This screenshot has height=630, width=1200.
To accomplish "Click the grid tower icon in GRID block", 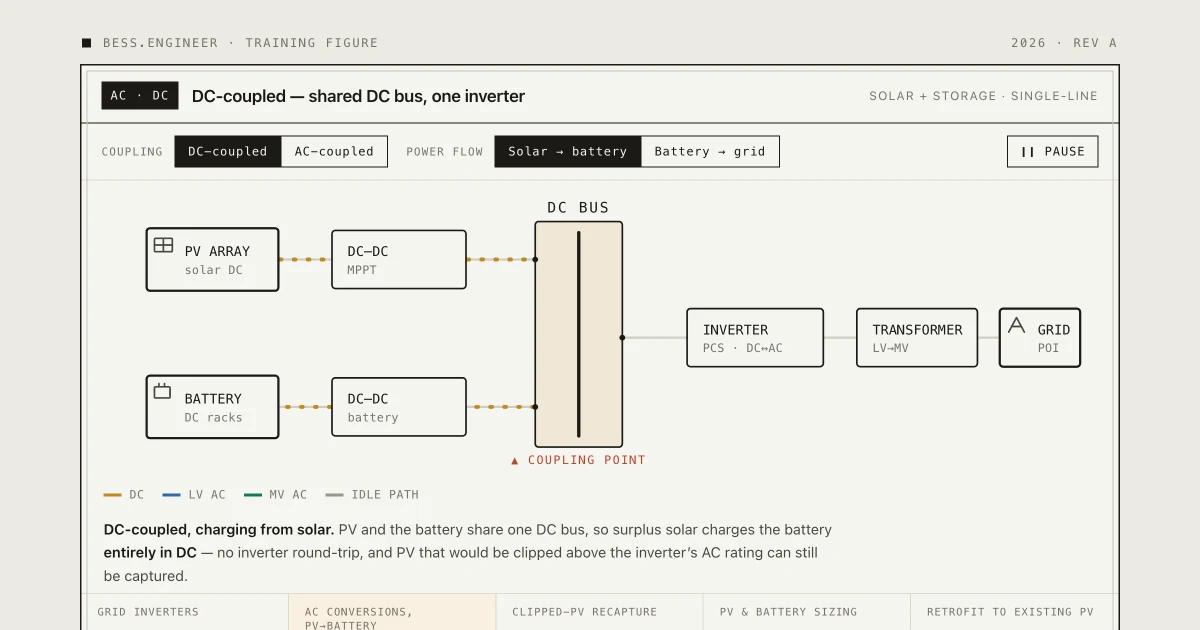I will 1016,325.
